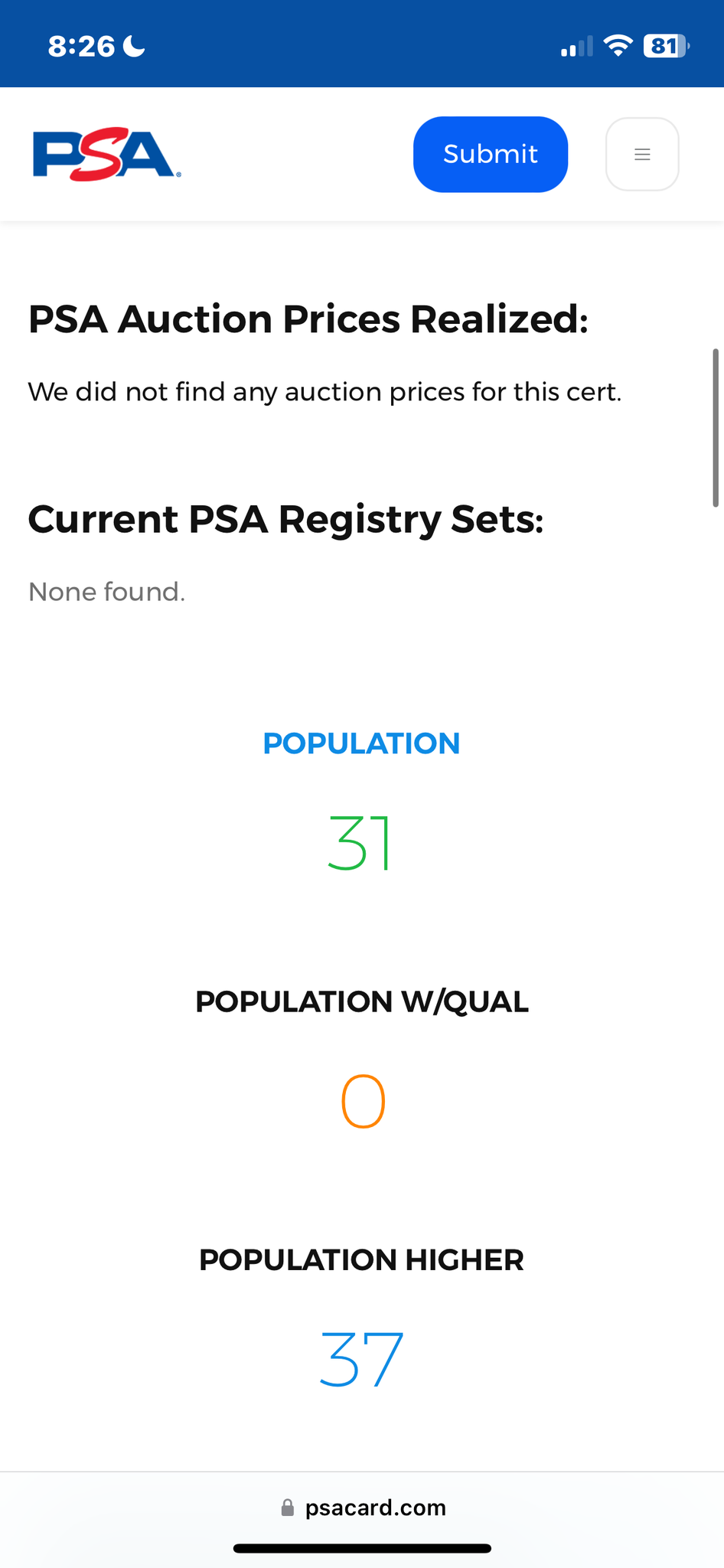Tap the 8:26 clock time

tap(81, 47)
